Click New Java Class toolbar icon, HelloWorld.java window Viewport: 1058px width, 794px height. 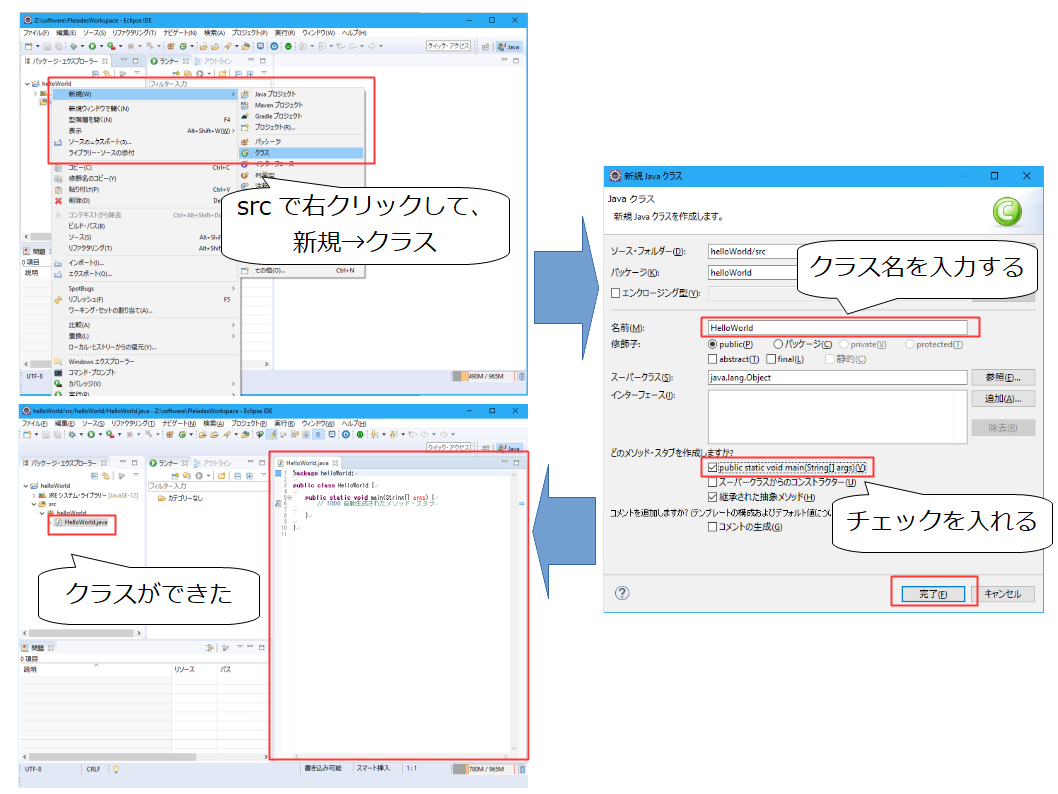coord(182,434)
